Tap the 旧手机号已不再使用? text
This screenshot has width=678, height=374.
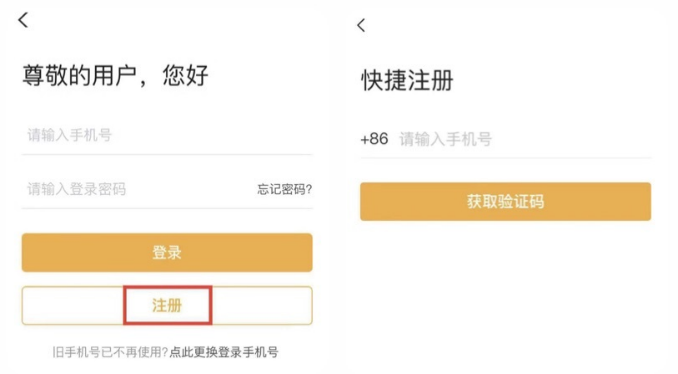[x=110, y=352]
